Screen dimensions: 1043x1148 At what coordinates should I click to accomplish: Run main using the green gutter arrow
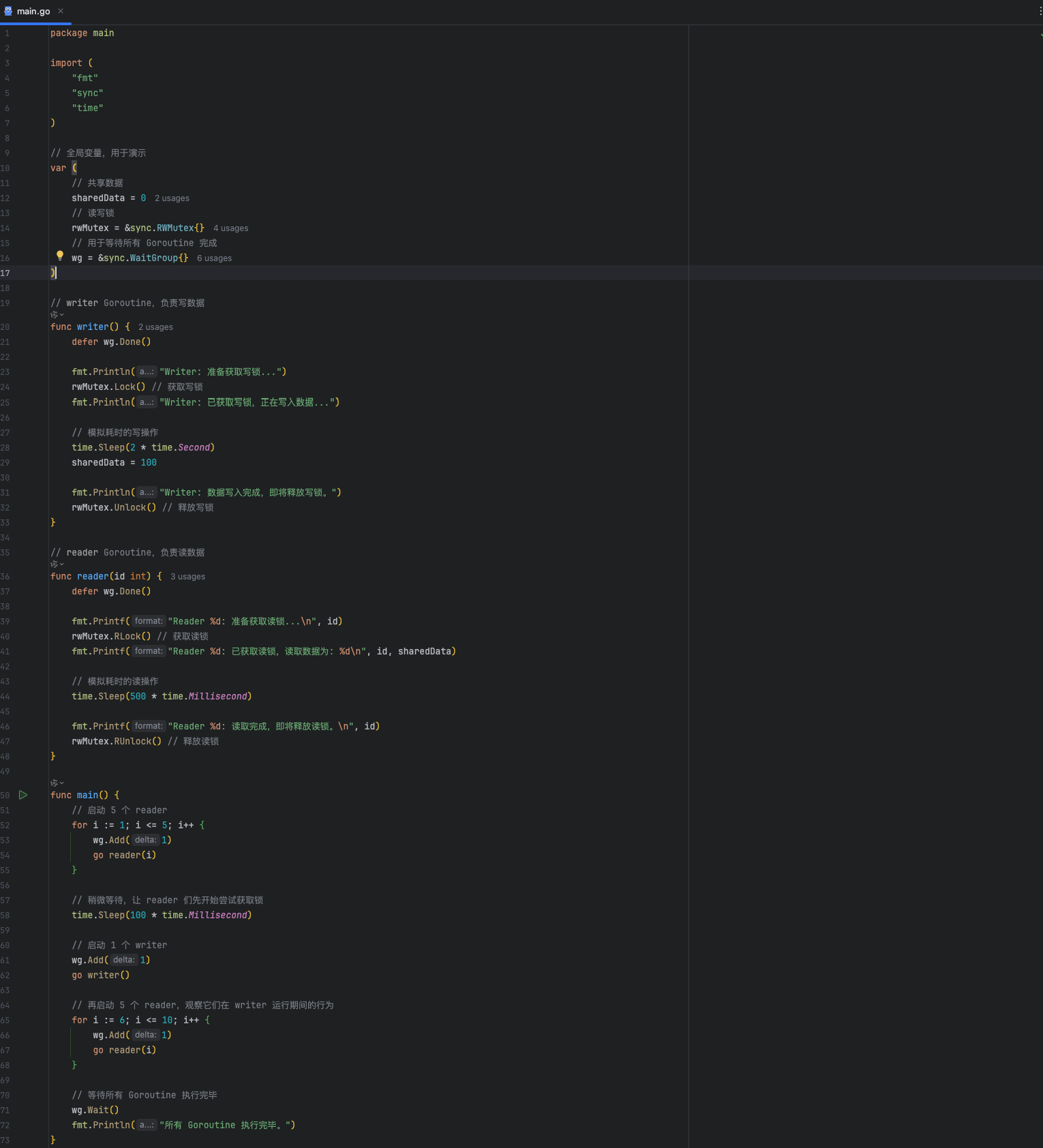(23, 795)
